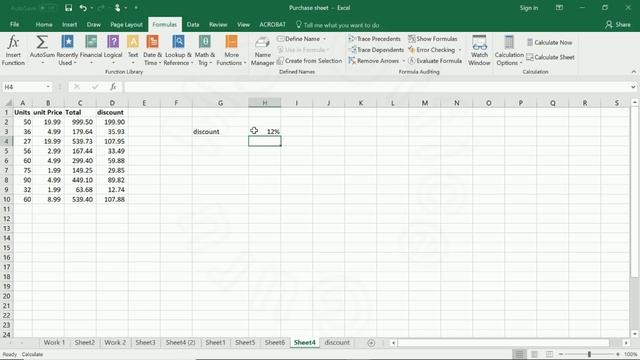Open More Functions menu
Screen dimensions: 640x360
tap(231, 51)
